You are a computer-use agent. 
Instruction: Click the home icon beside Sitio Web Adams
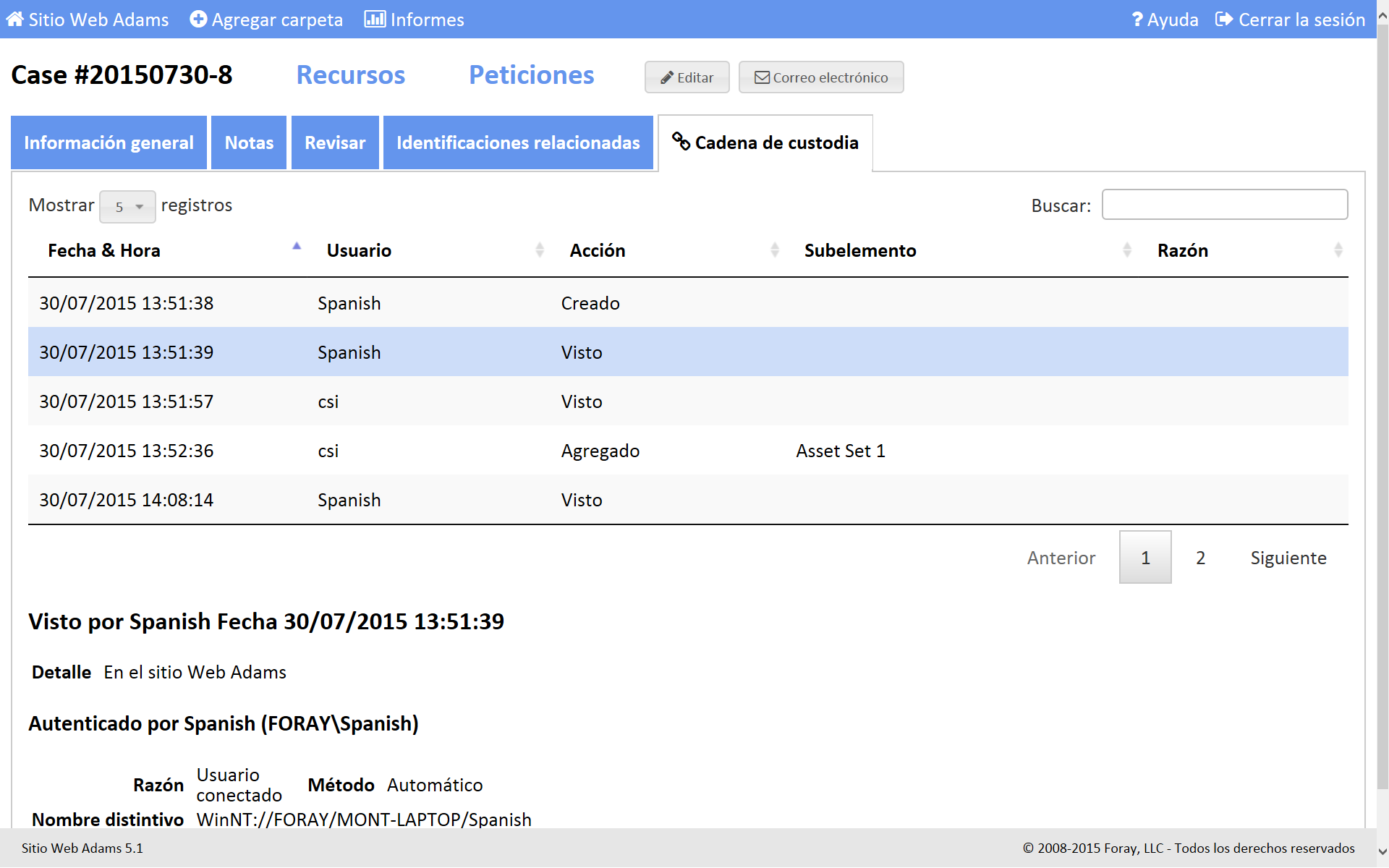point(14,20)
